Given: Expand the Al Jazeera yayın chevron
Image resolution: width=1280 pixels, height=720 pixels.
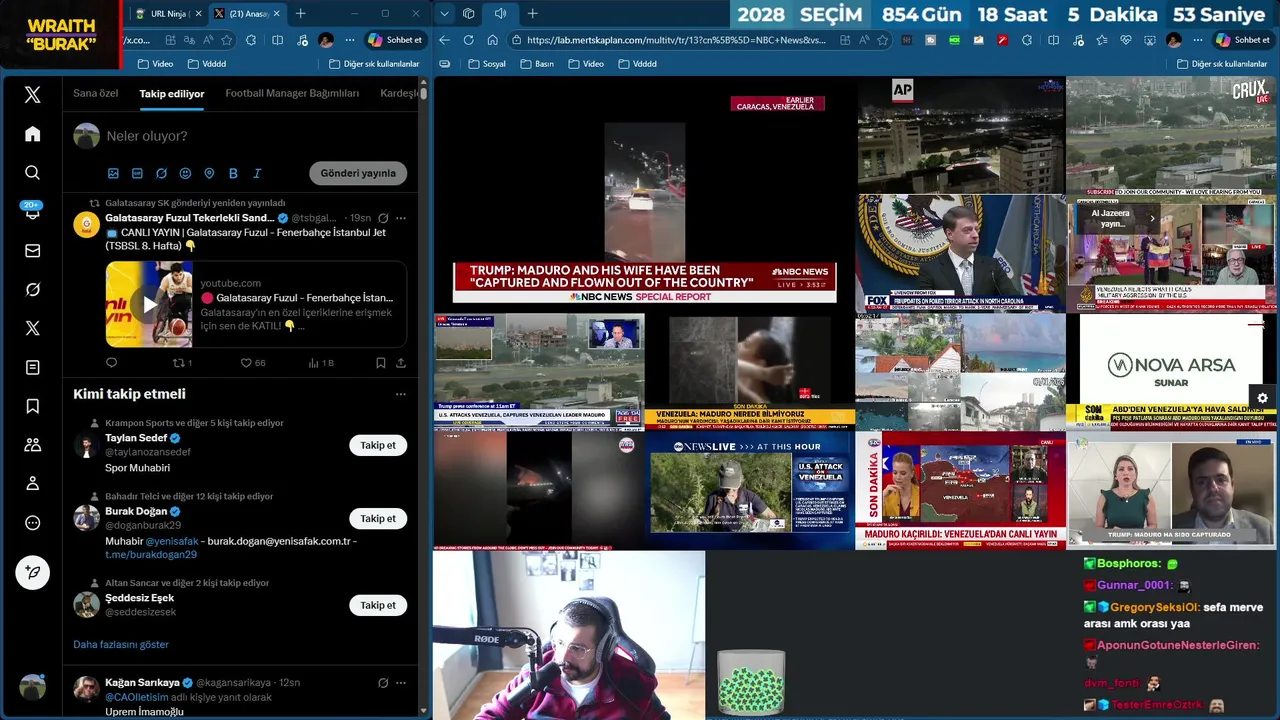Looking at the screenshot, I should pyautogui.click(x=1152, y=218).
